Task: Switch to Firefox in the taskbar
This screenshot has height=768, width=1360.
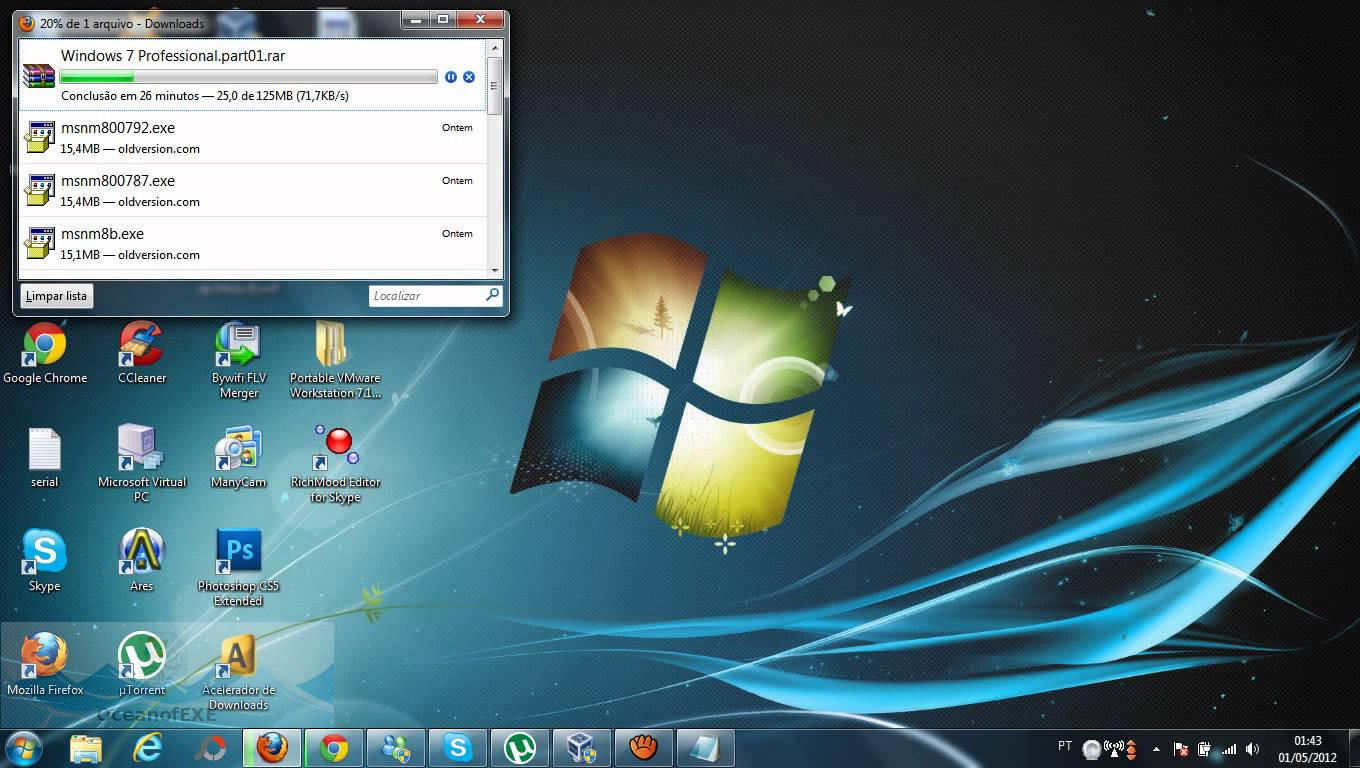Action: [x=272, y=748]
